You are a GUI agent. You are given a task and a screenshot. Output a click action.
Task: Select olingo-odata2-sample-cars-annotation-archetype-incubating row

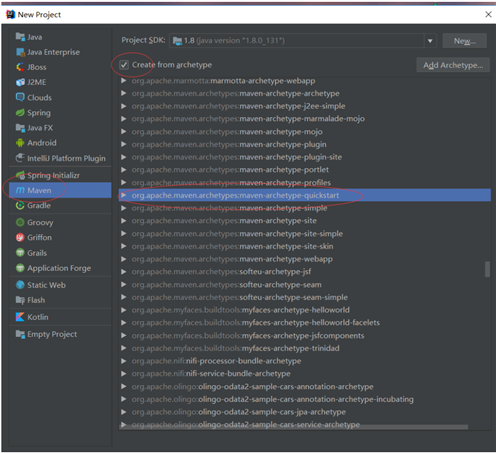pos(305,399)
